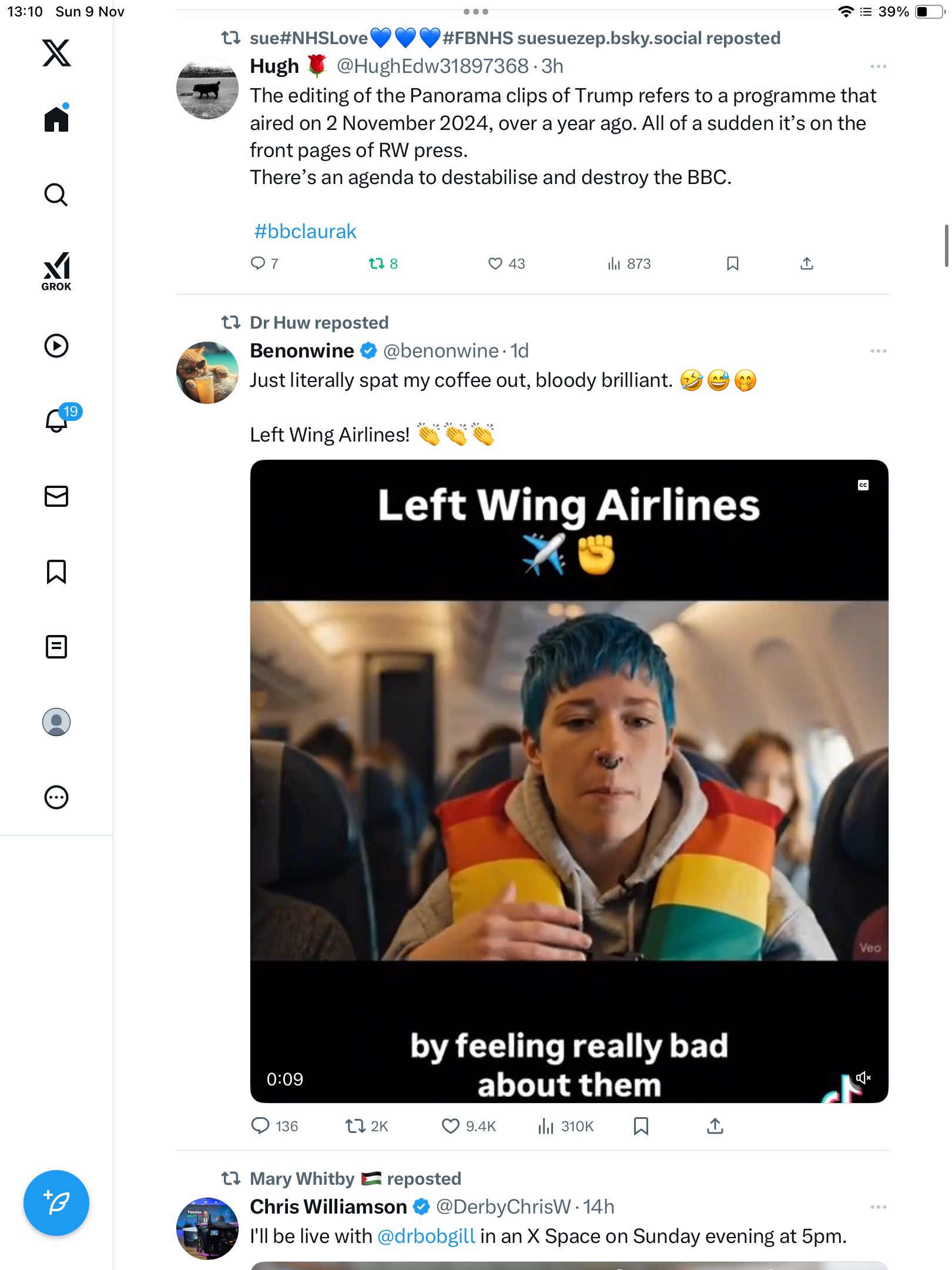
Task: Open the video tab in sidebar
Action: tap(56, 346)
